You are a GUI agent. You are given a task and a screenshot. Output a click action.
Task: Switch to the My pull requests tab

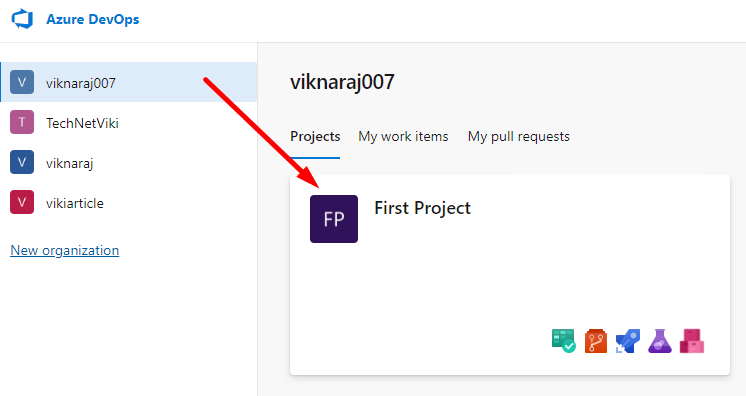coord(519,137)
